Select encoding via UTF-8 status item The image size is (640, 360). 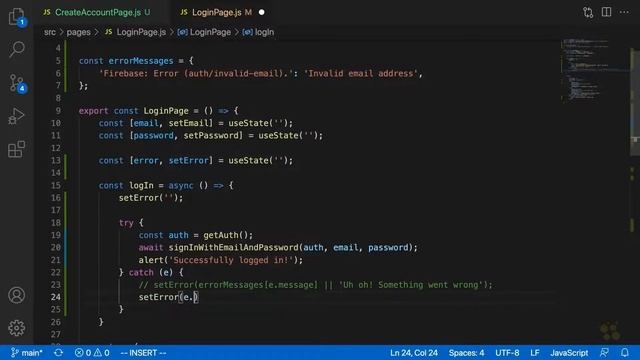(x=507, y=353)
